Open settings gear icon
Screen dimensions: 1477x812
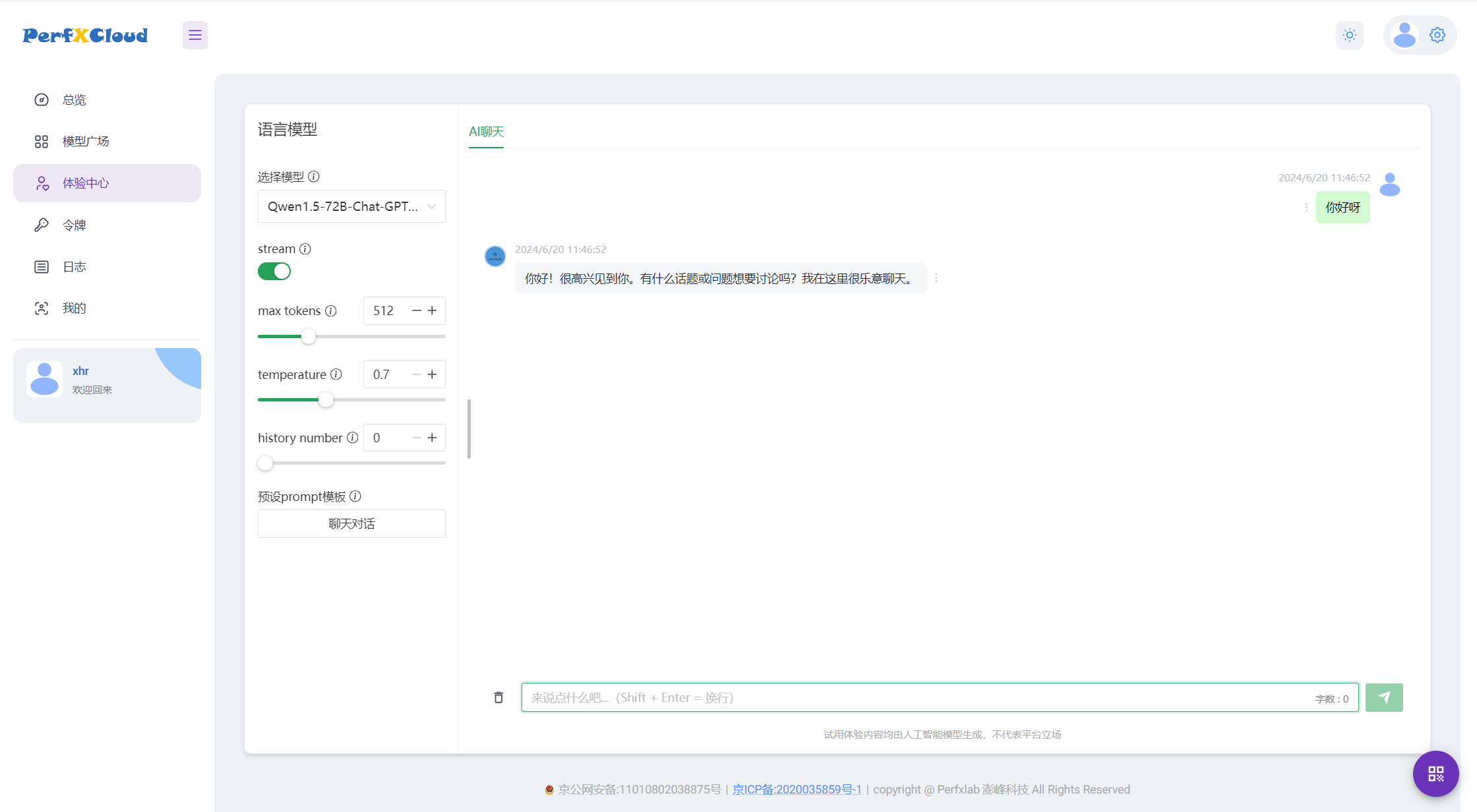click(x=1437, y=35)
